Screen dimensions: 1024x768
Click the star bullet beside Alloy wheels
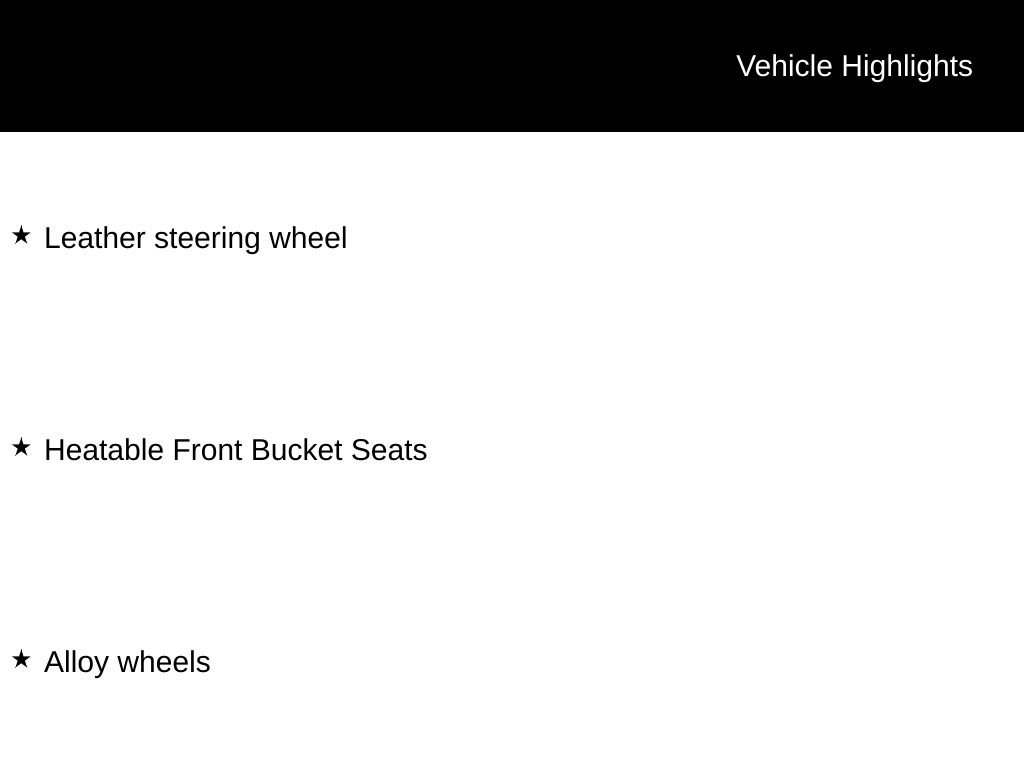pyautogui.click(x=21, y=659)
